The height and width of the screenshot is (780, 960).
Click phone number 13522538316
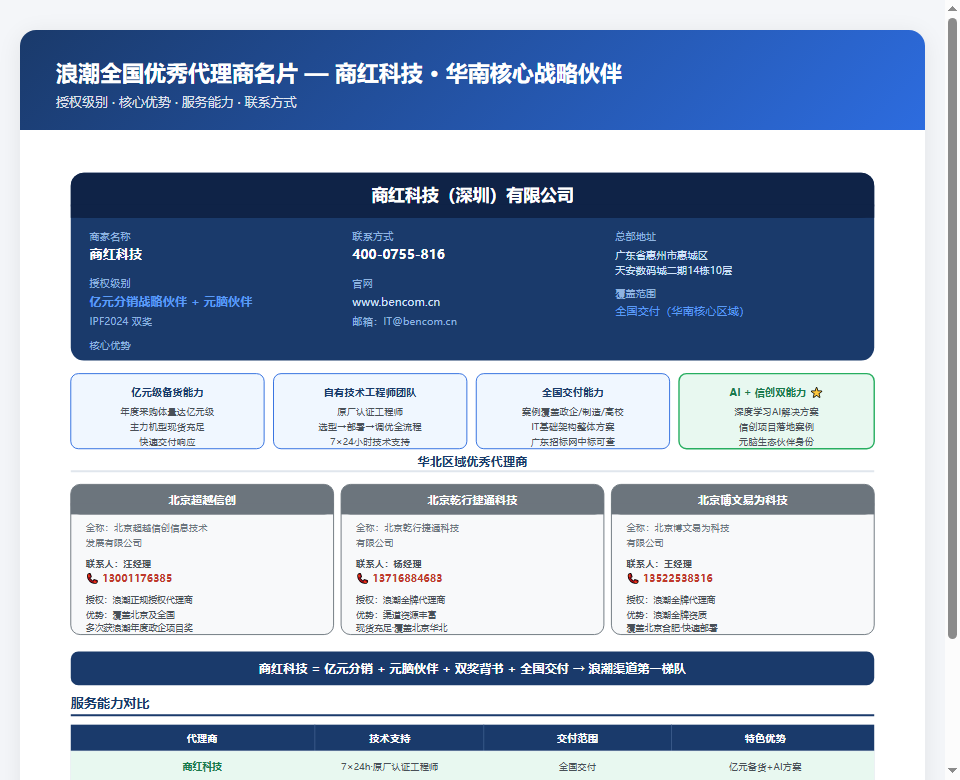(x=678, y=579)
